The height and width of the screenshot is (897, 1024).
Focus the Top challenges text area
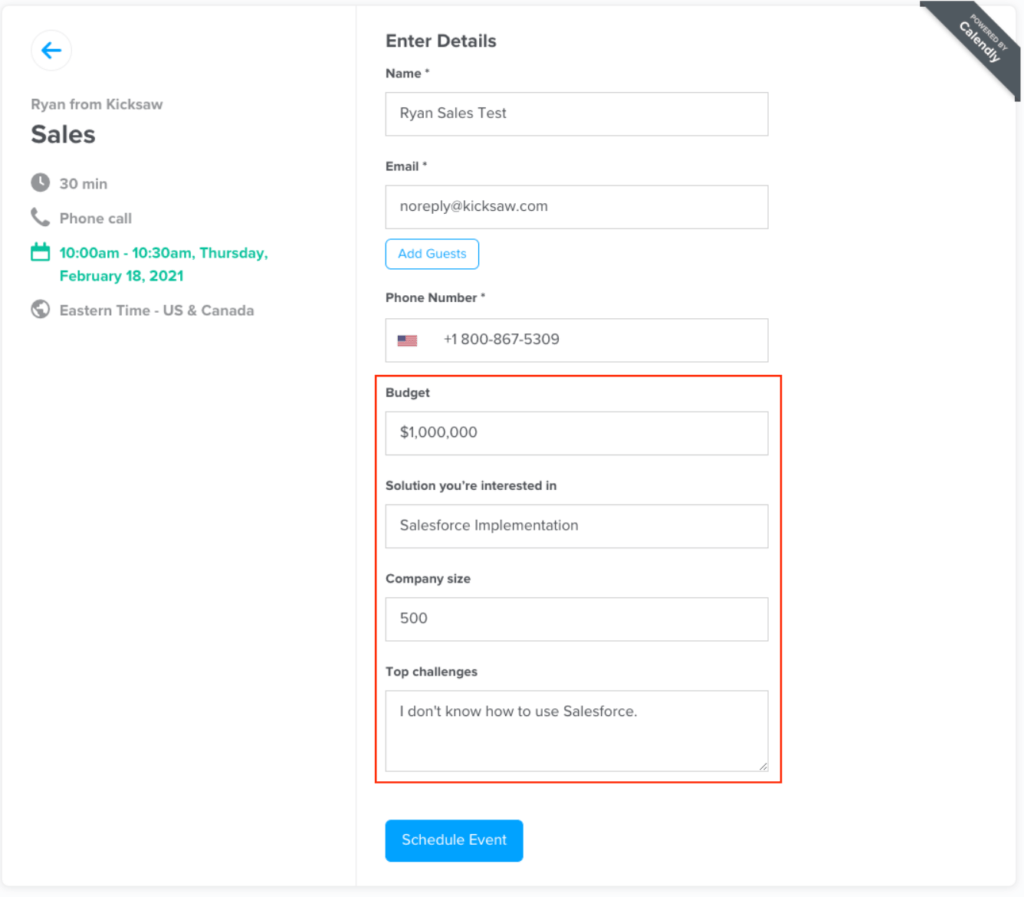tap(577, 731)
